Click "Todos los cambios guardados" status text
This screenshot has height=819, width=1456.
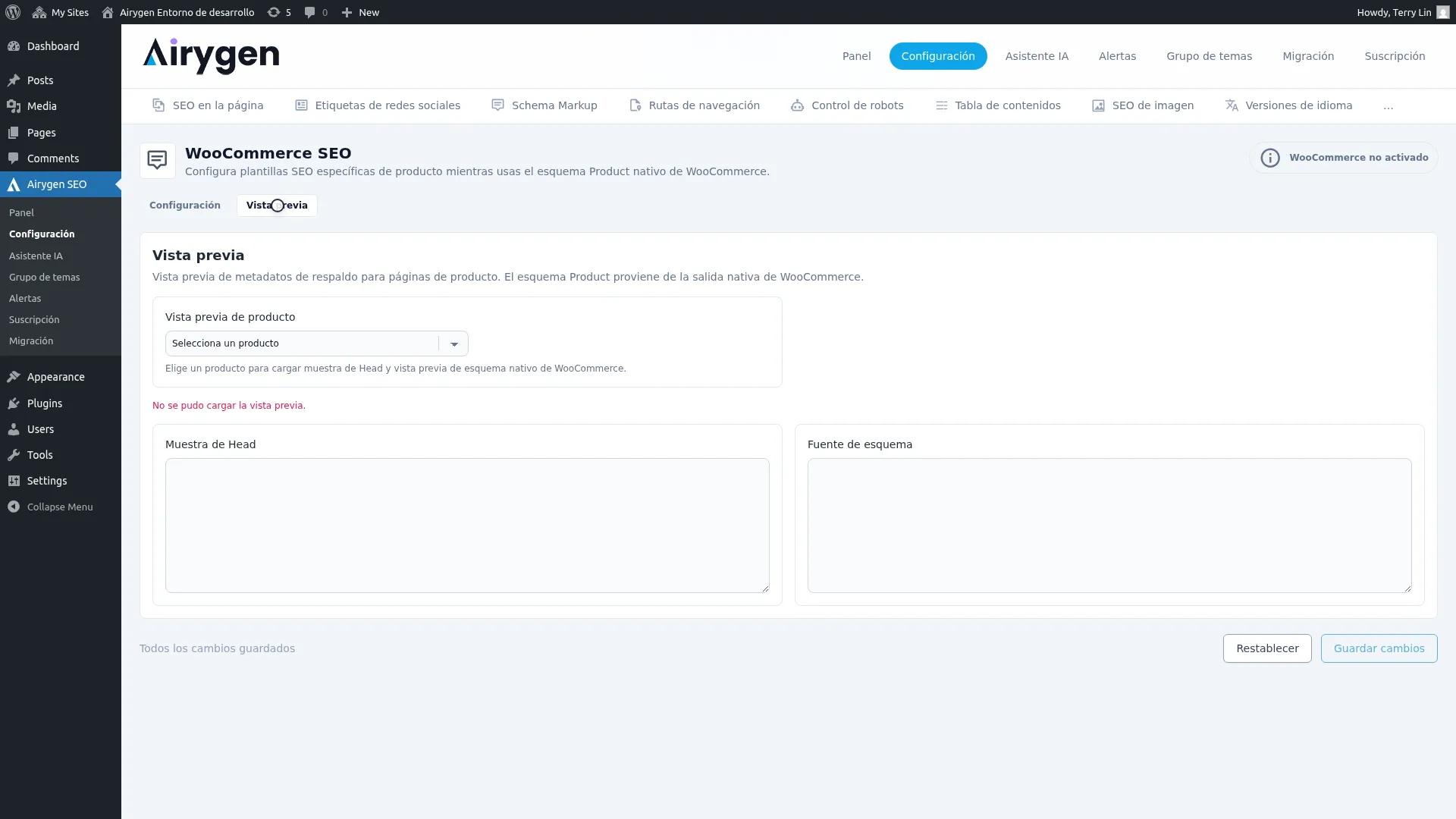tap(217, 648)
